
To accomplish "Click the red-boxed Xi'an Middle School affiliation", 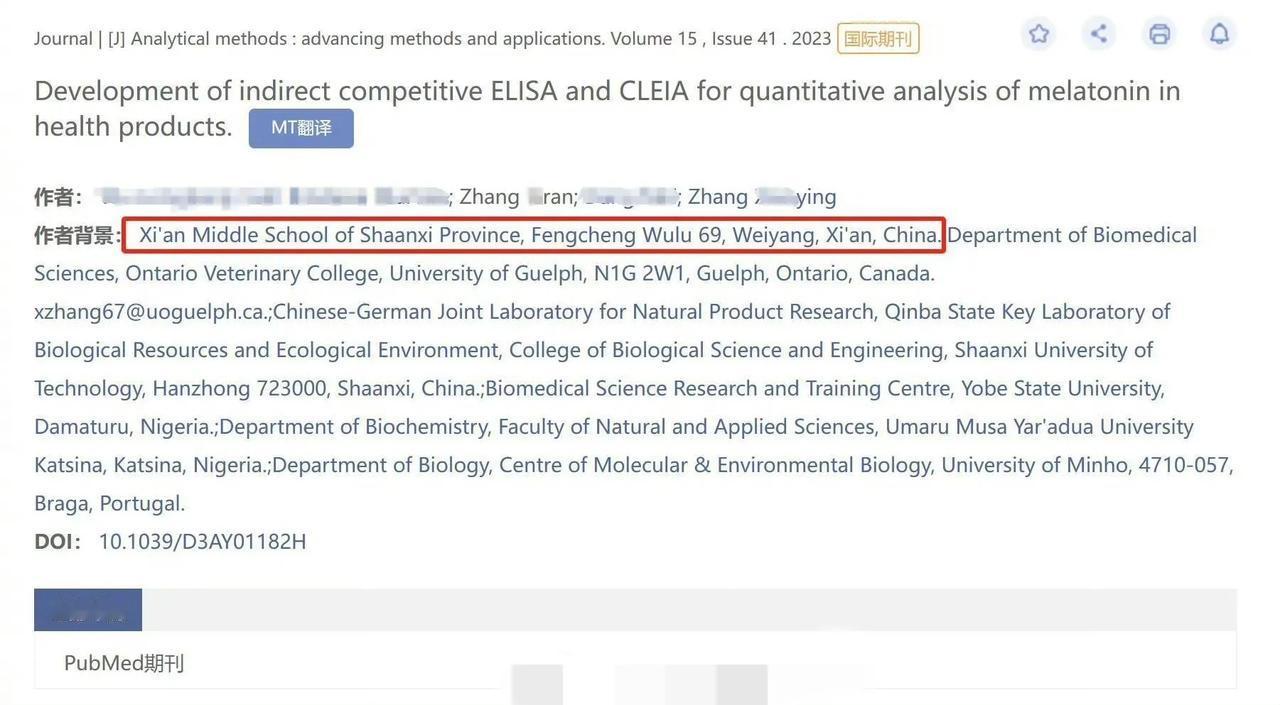I will 533,235.
